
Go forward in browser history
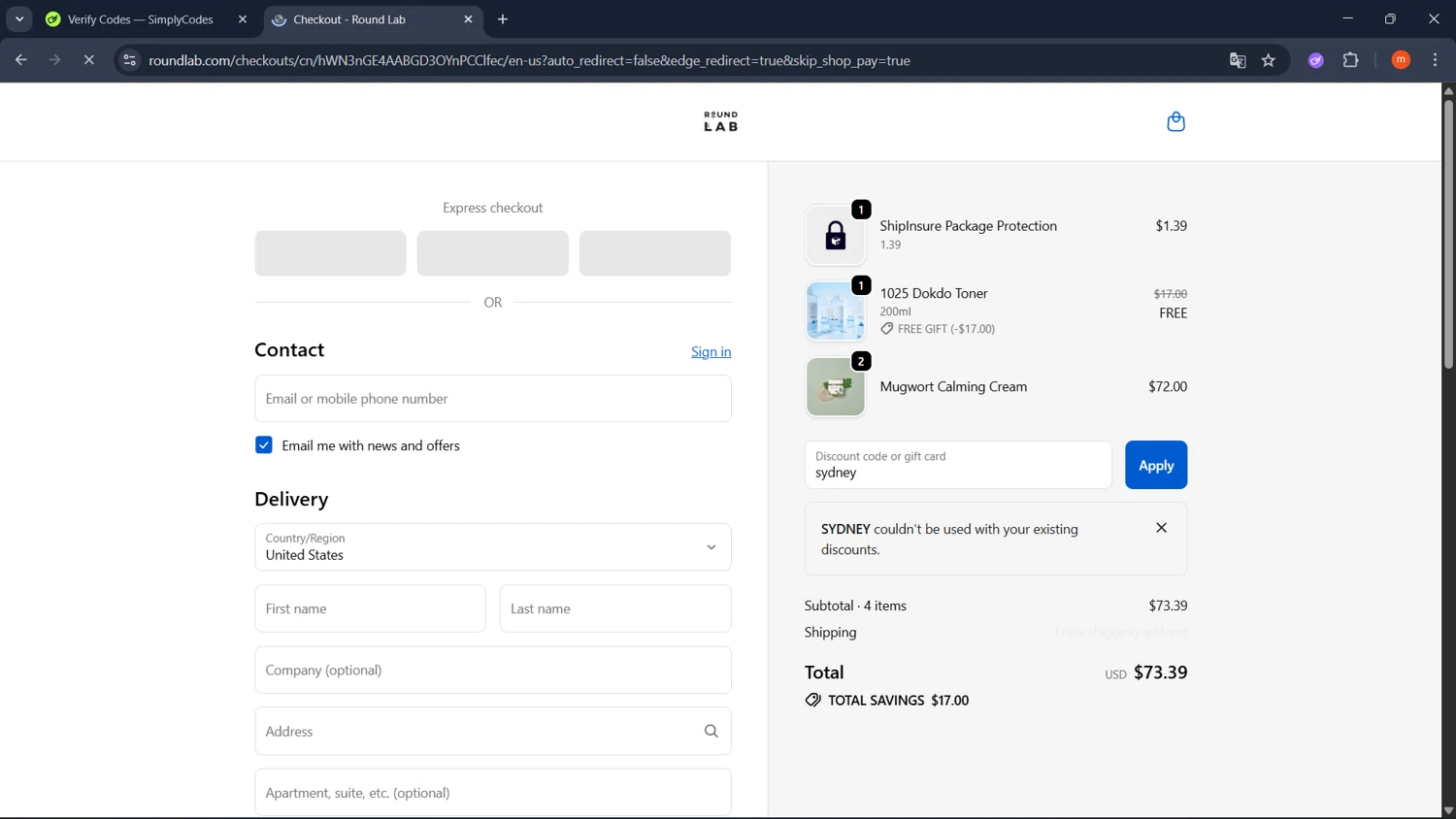[54, 60]
